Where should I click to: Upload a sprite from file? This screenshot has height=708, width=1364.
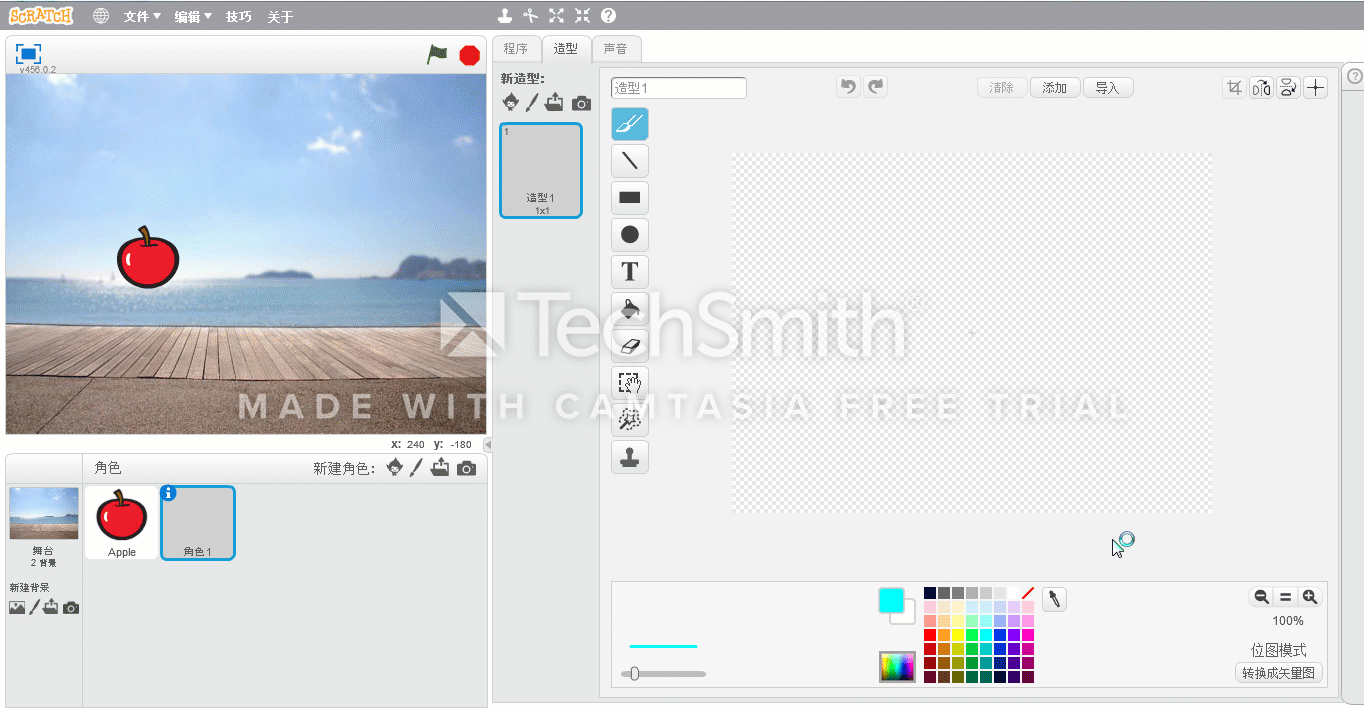440,467
